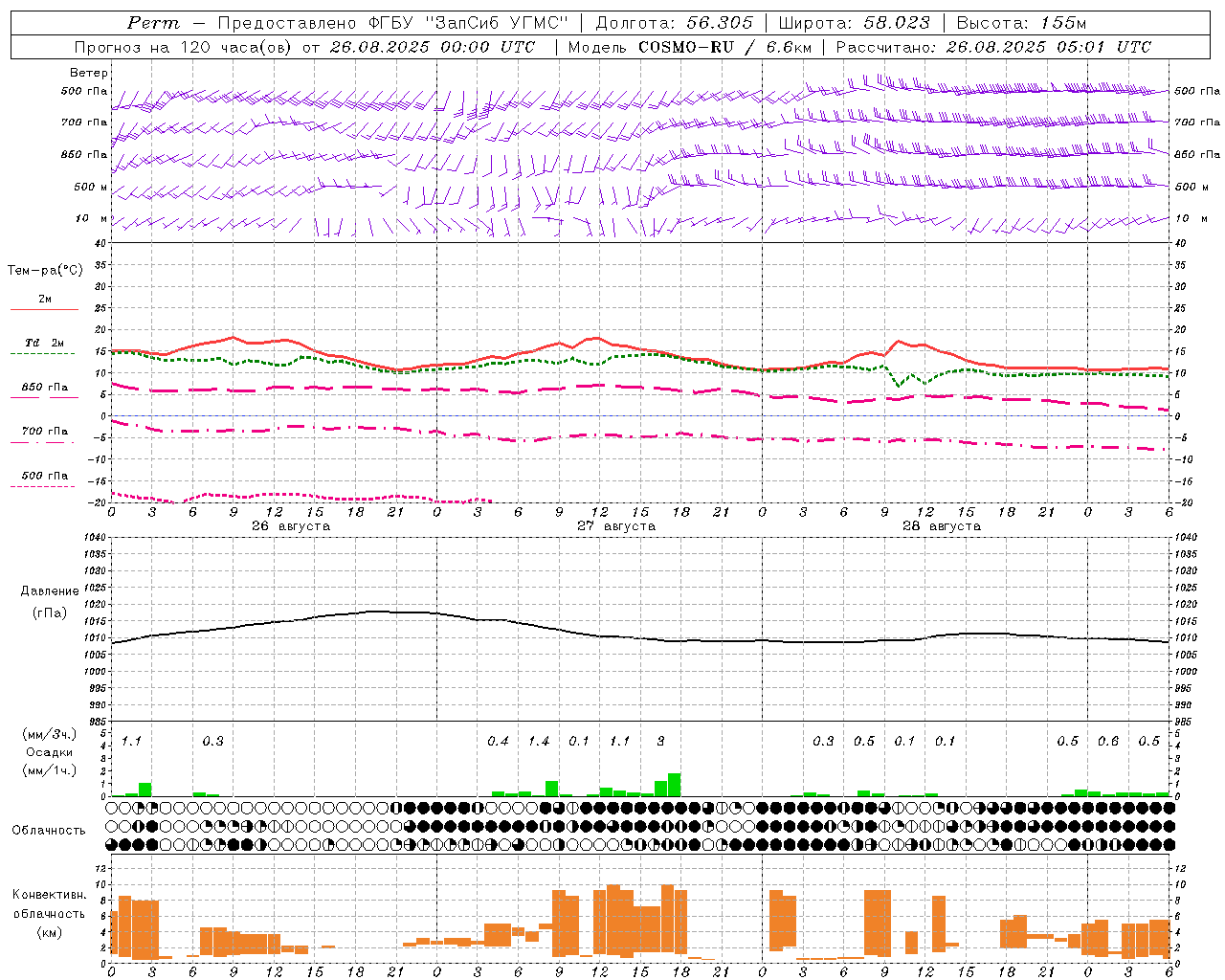This screenshot has width=1225, height=980.
Task: Click the "26 августа" date label
Action: pyautogui.click(x=290, y=526)
